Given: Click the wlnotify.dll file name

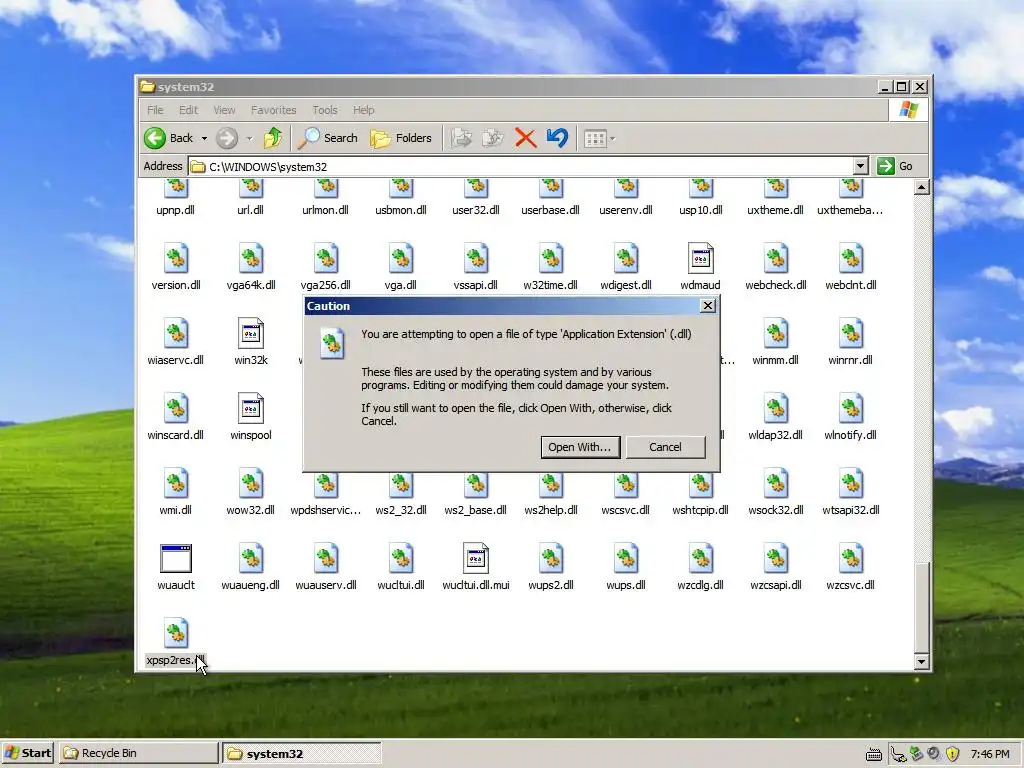Looking at the screenshot, I should tap(850, 435).
